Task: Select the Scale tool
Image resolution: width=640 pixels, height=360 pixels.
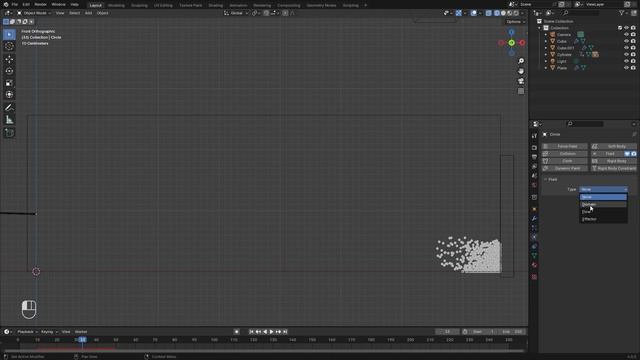Action: [9, 83]
